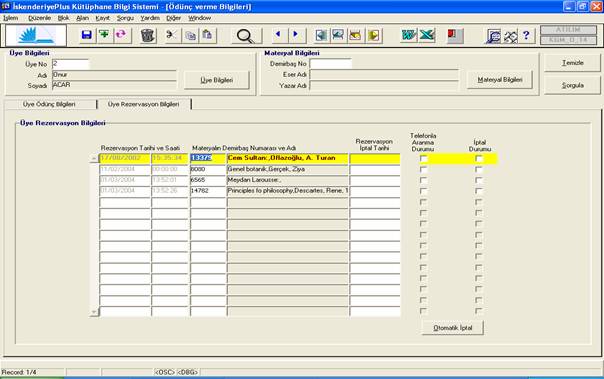Click the inventory number 14782 cell
Viewport: 604px width, 379px height.
208,191
